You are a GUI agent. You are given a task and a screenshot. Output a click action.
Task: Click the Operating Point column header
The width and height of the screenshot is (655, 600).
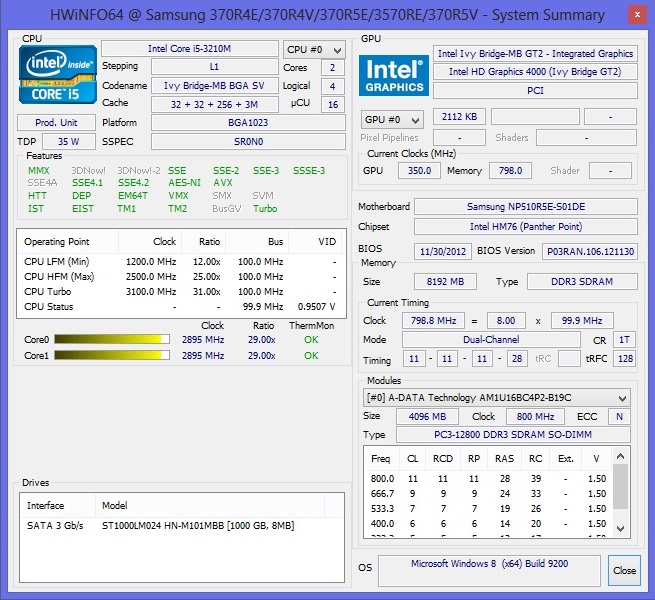click(x=68, y=242)
